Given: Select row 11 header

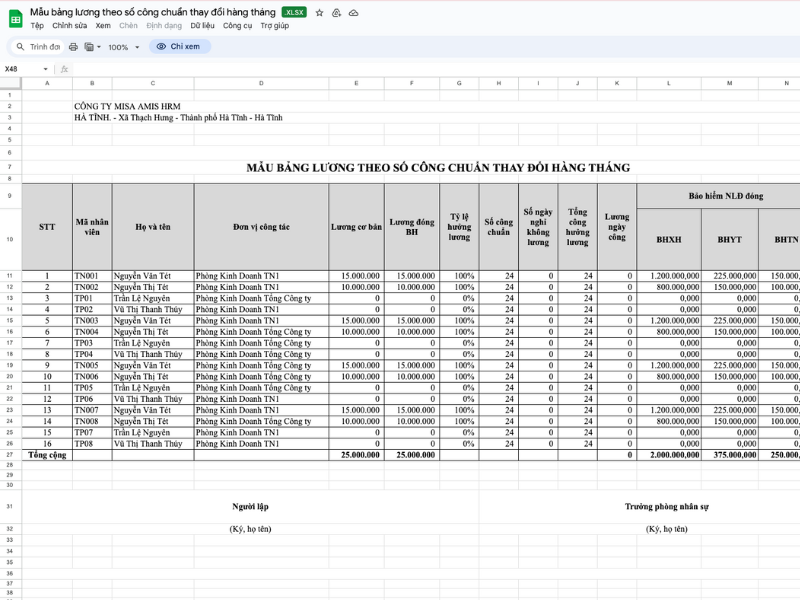Looking at the screenshot, I should coord(10,275).
